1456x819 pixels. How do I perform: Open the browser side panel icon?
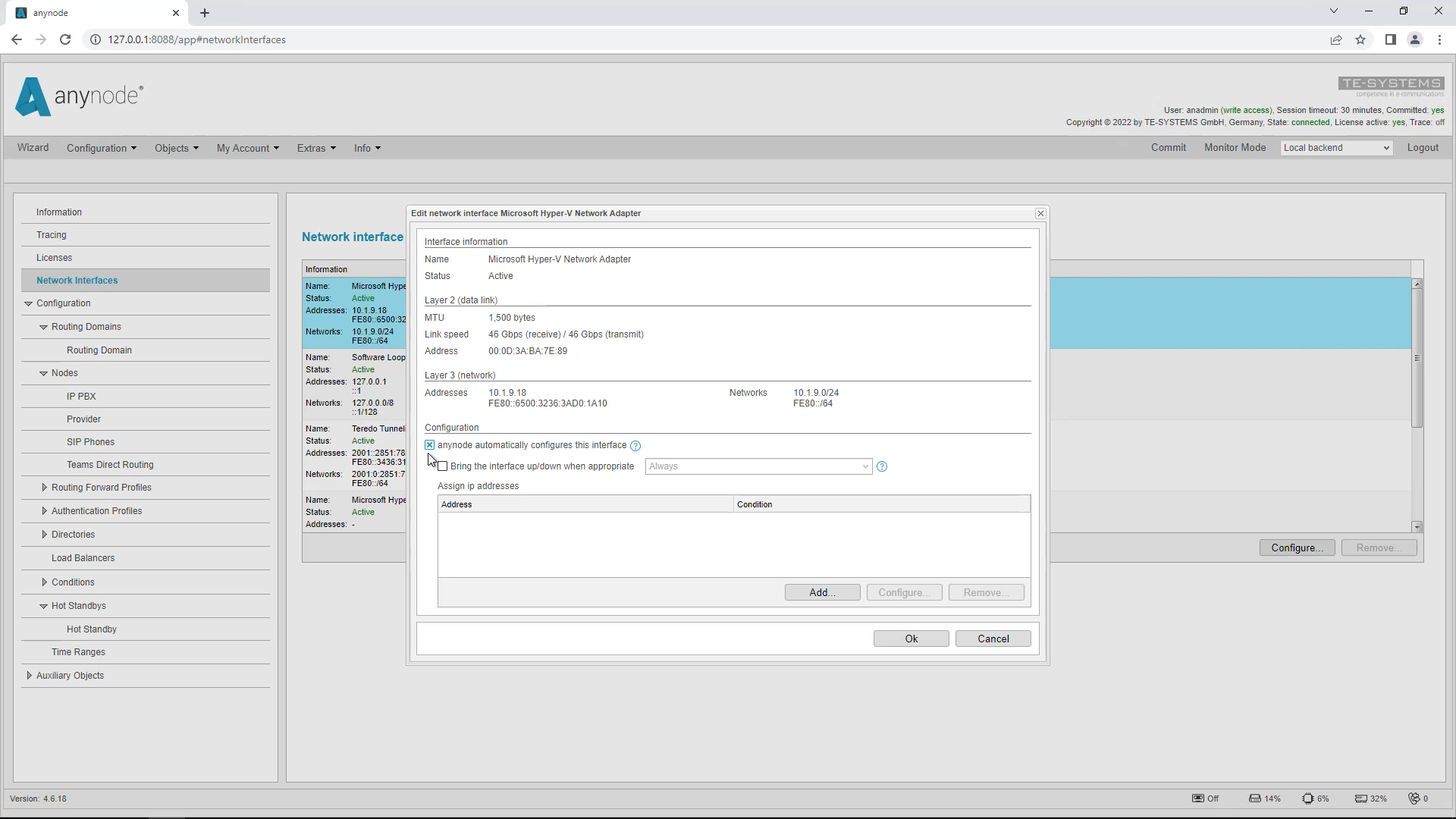[1390, 39]
